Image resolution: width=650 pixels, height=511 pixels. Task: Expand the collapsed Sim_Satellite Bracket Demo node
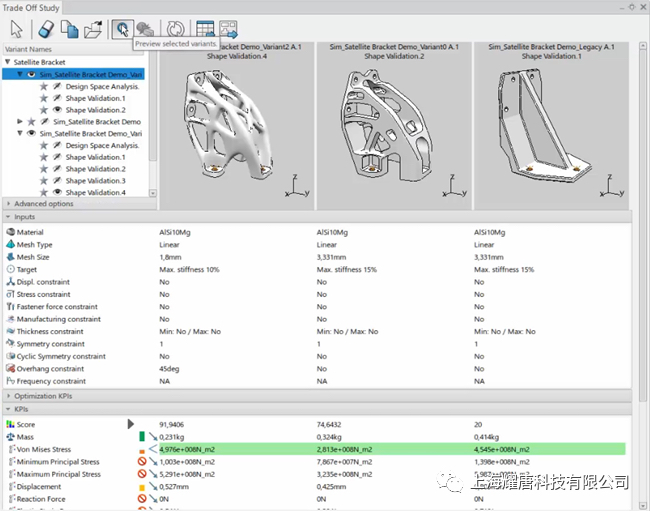[x=19, y=121]
